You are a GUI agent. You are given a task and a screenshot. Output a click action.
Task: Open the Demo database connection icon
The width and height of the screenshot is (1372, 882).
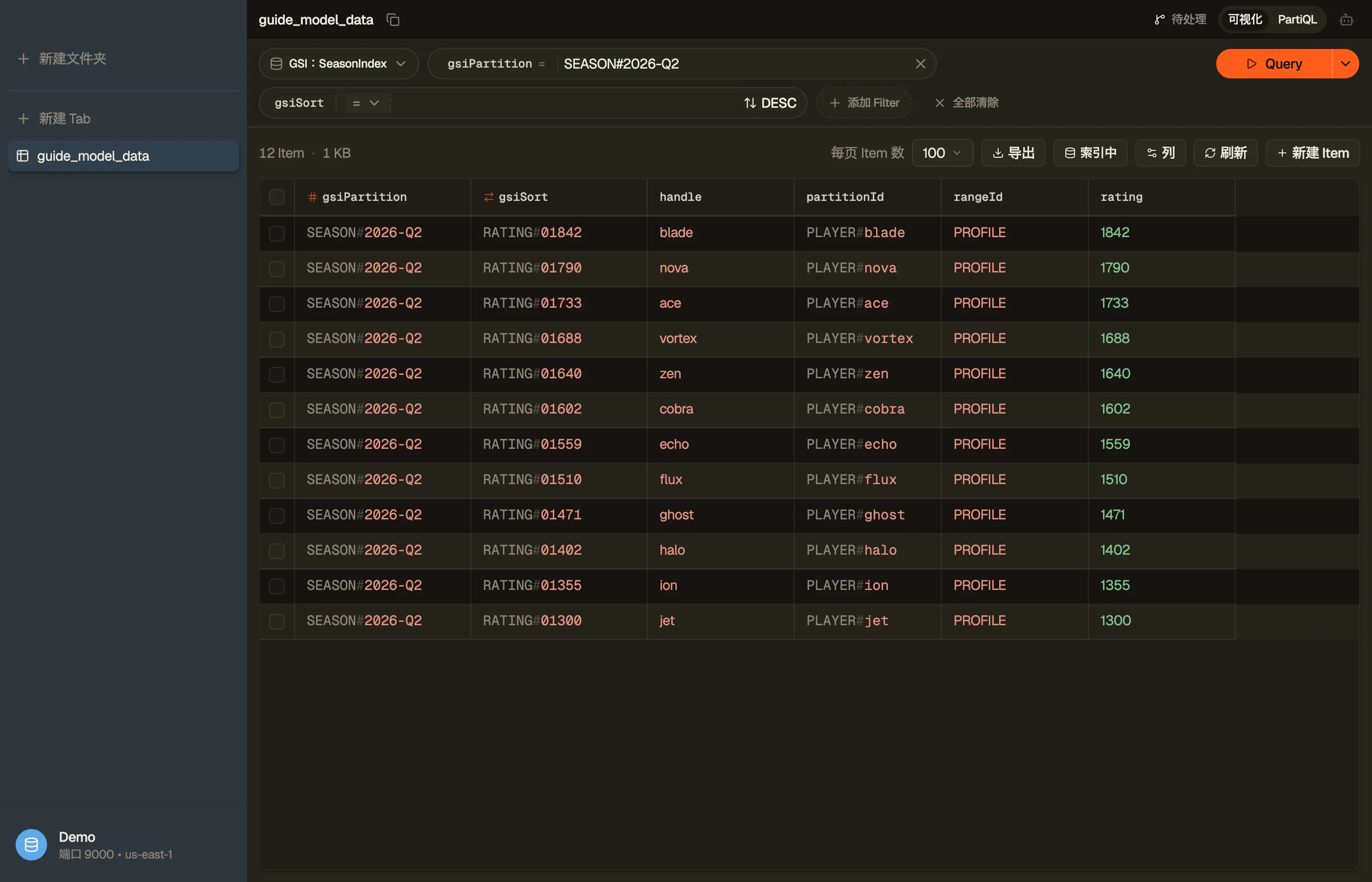tap(31, 844)
